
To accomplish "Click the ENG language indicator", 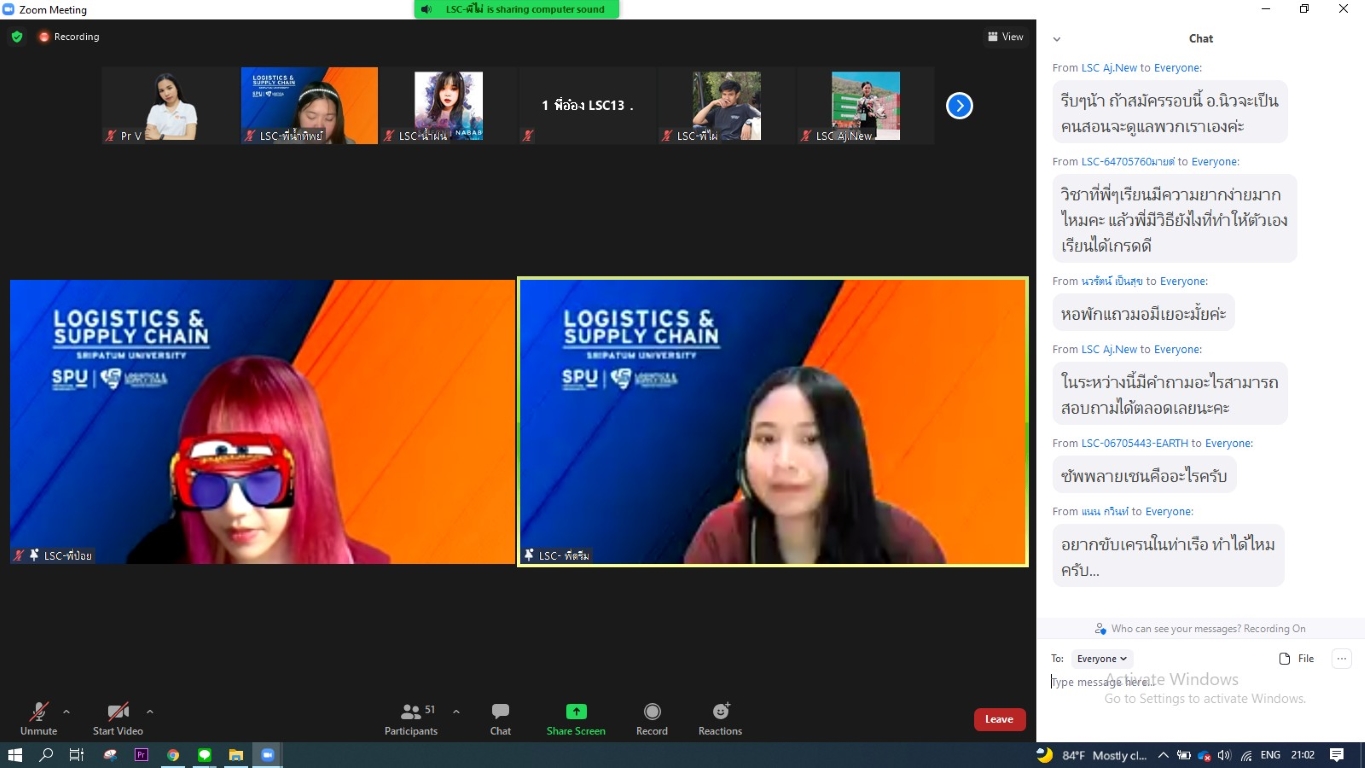I will click(1270, 755).
